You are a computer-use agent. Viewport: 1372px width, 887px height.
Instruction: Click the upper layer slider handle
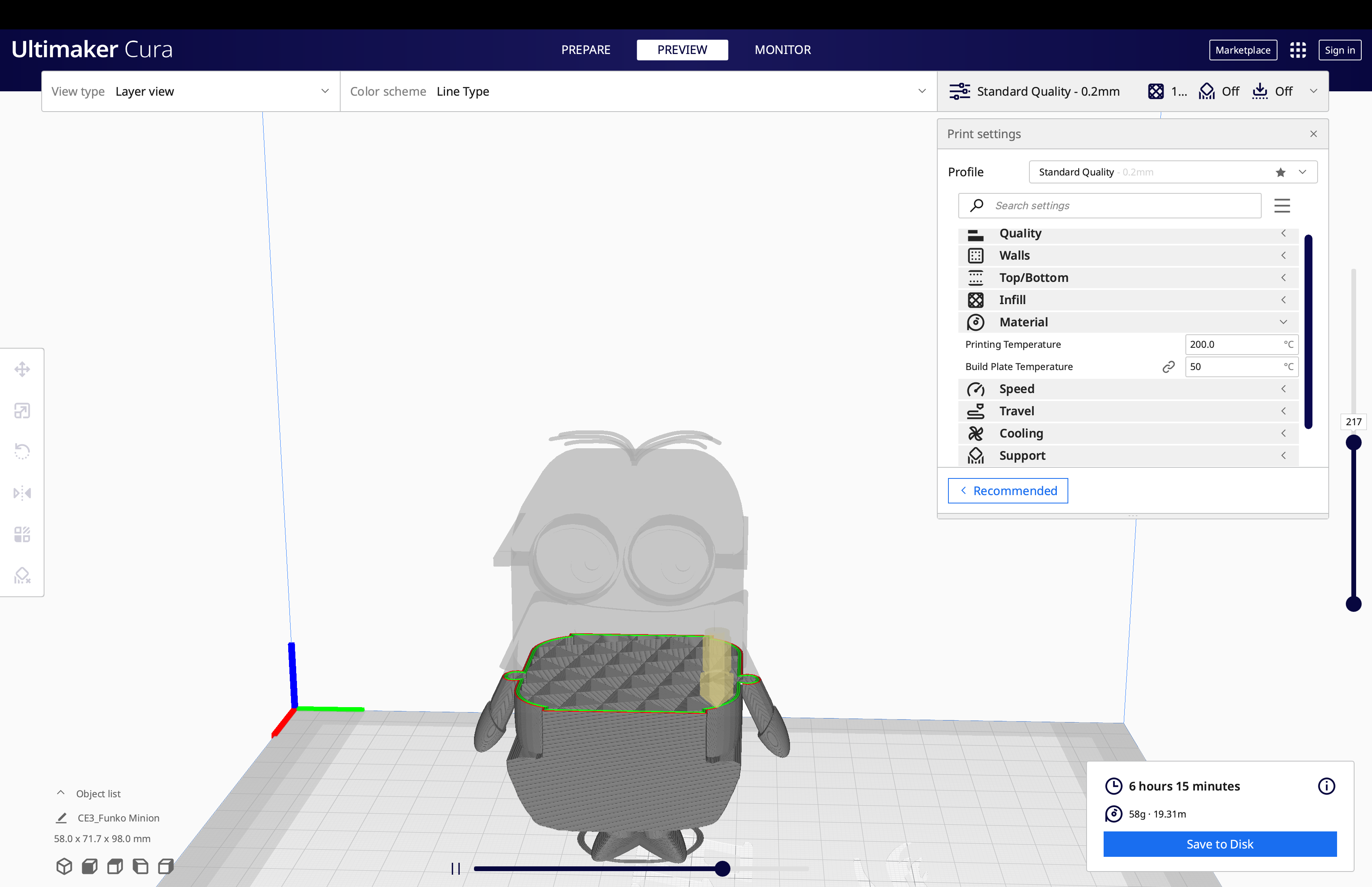1353,442
